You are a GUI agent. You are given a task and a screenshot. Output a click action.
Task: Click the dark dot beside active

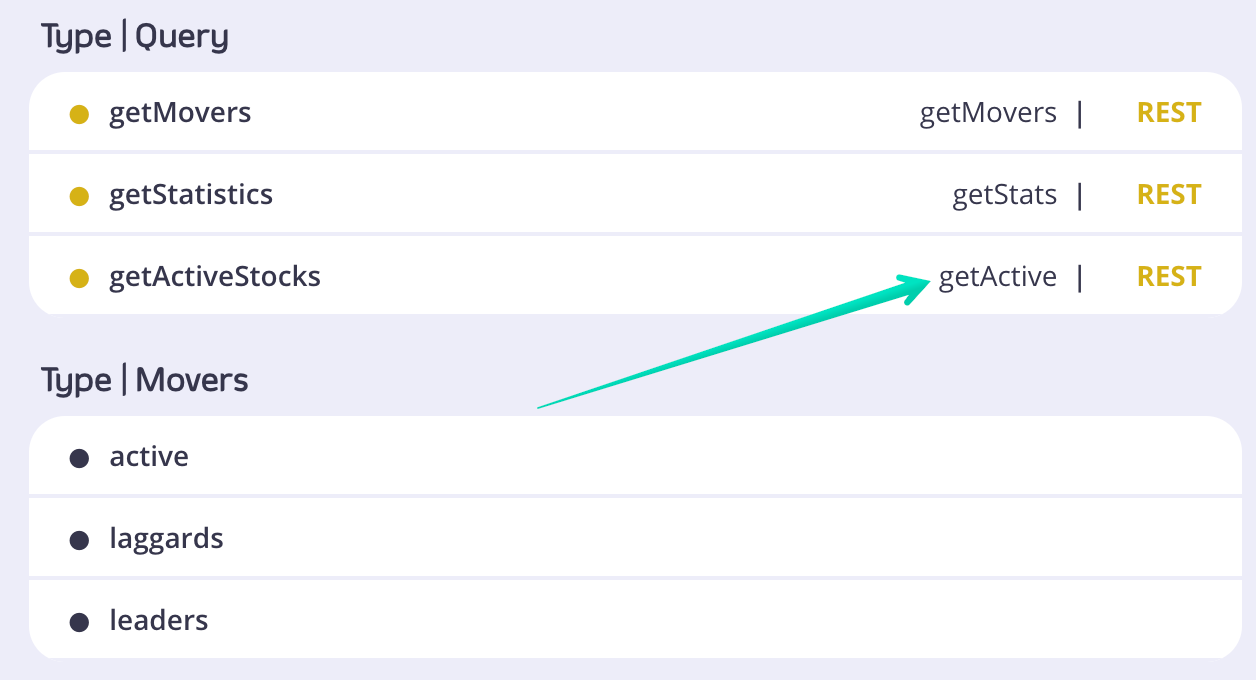click(79, 458)
